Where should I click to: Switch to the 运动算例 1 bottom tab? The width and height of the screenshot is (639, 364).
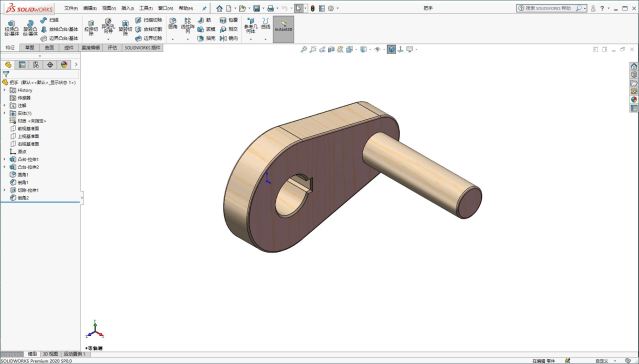pos(75,354)
